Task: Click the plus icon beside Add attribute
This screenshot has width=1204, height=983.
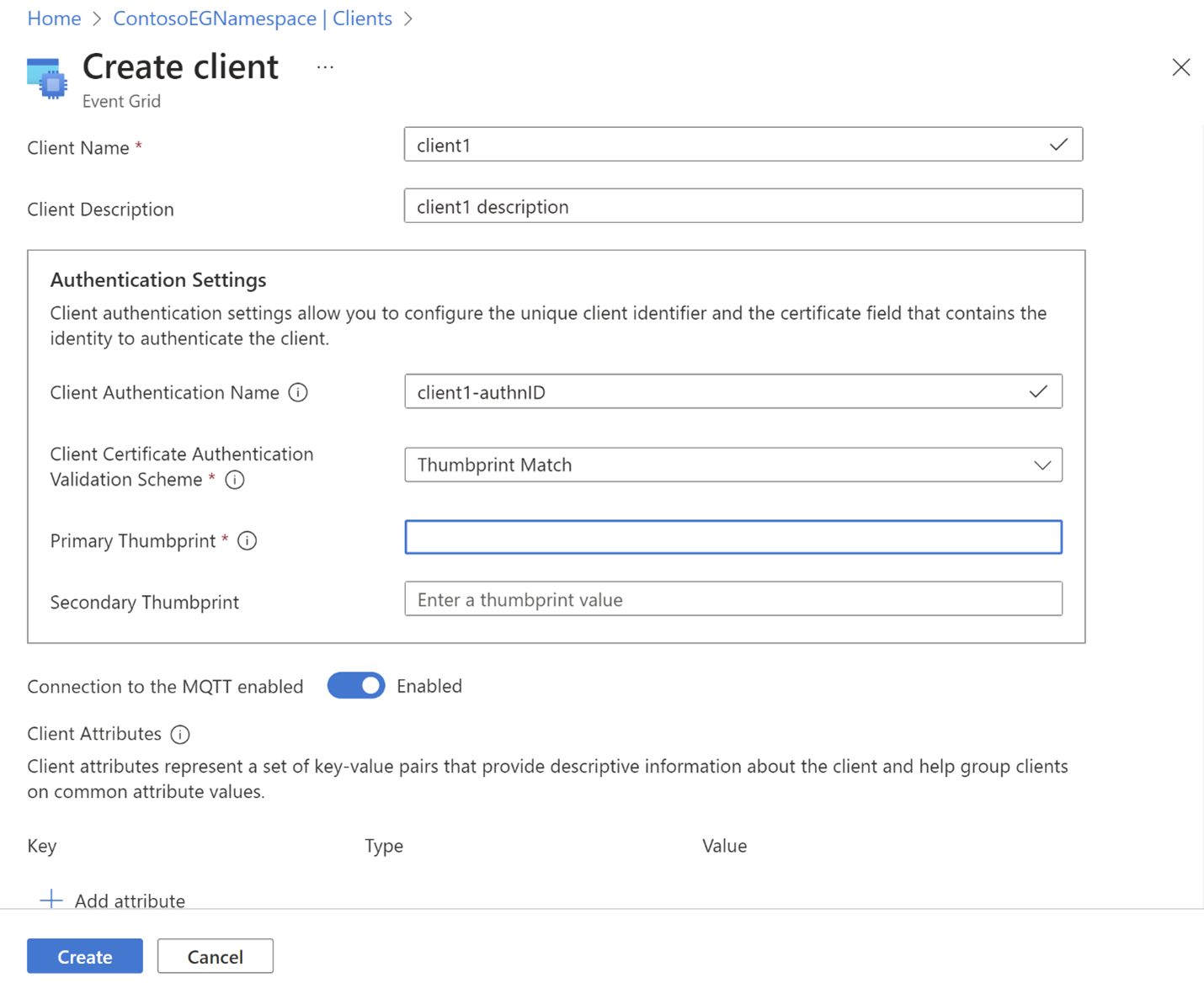Action: point(51,899)
